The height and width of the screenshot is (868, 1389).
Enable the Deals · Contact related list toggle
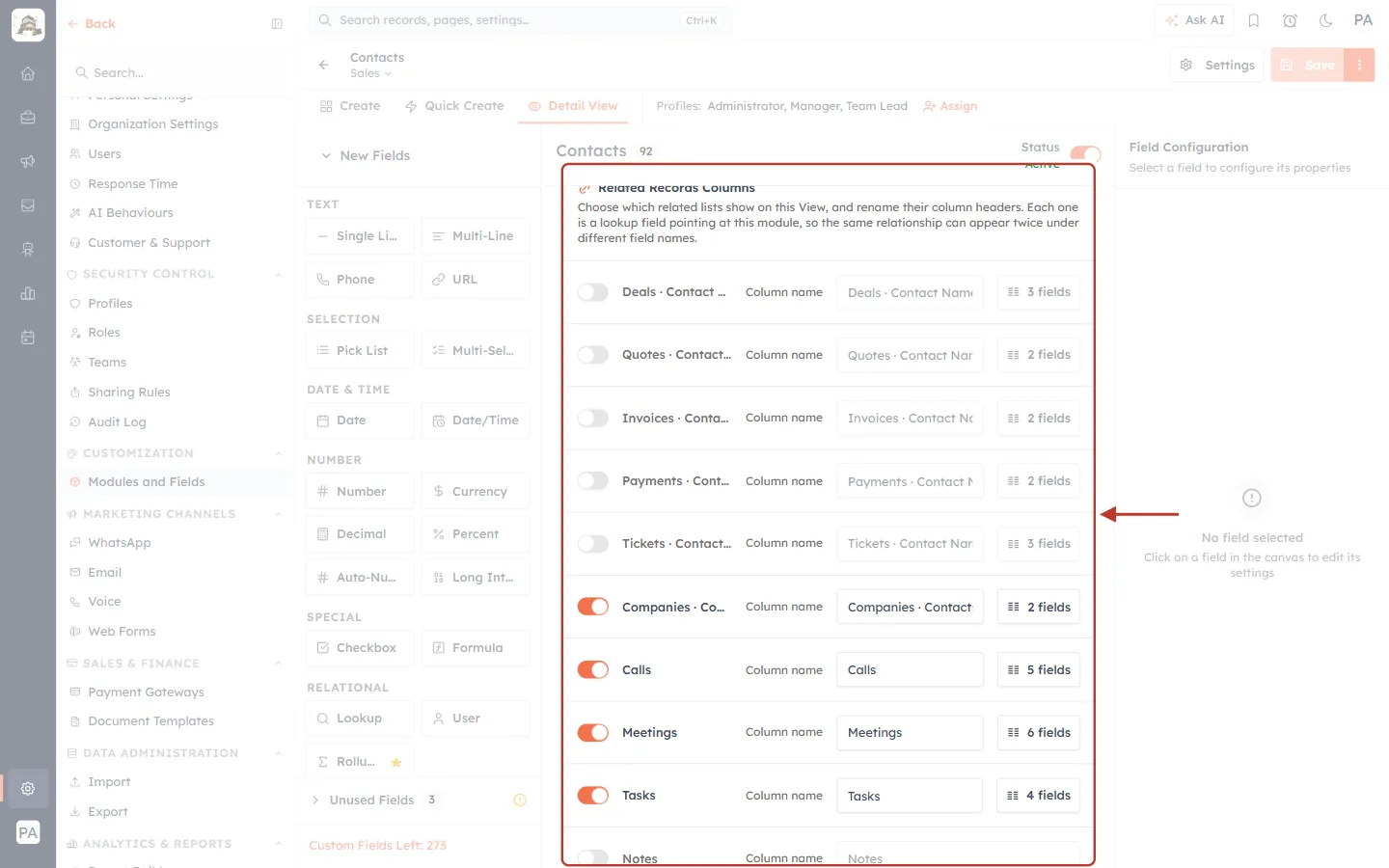point(593,292)
